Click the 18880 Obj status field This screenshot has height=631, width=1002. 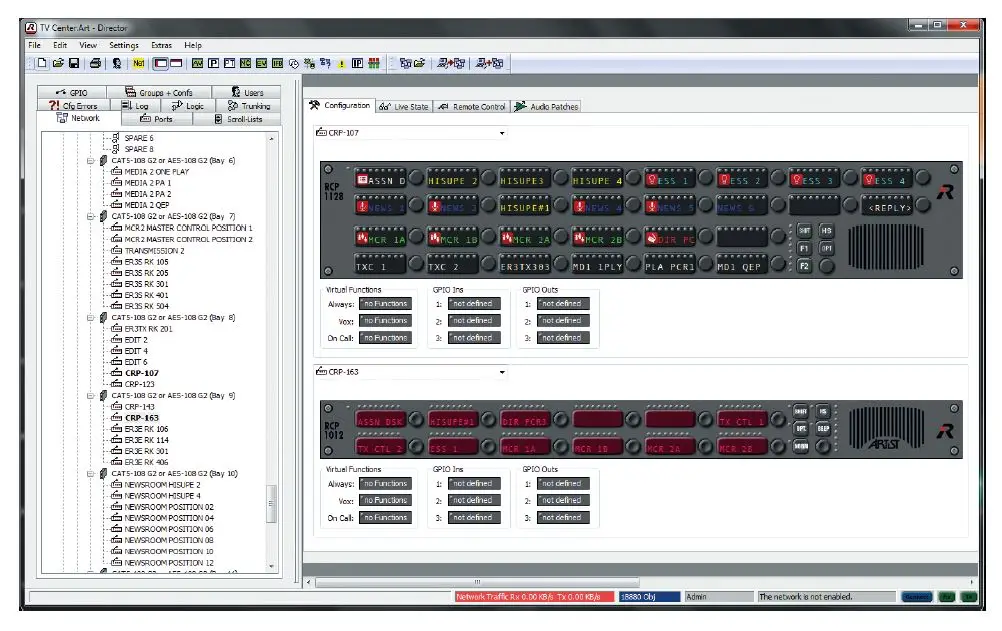point(649,596)
